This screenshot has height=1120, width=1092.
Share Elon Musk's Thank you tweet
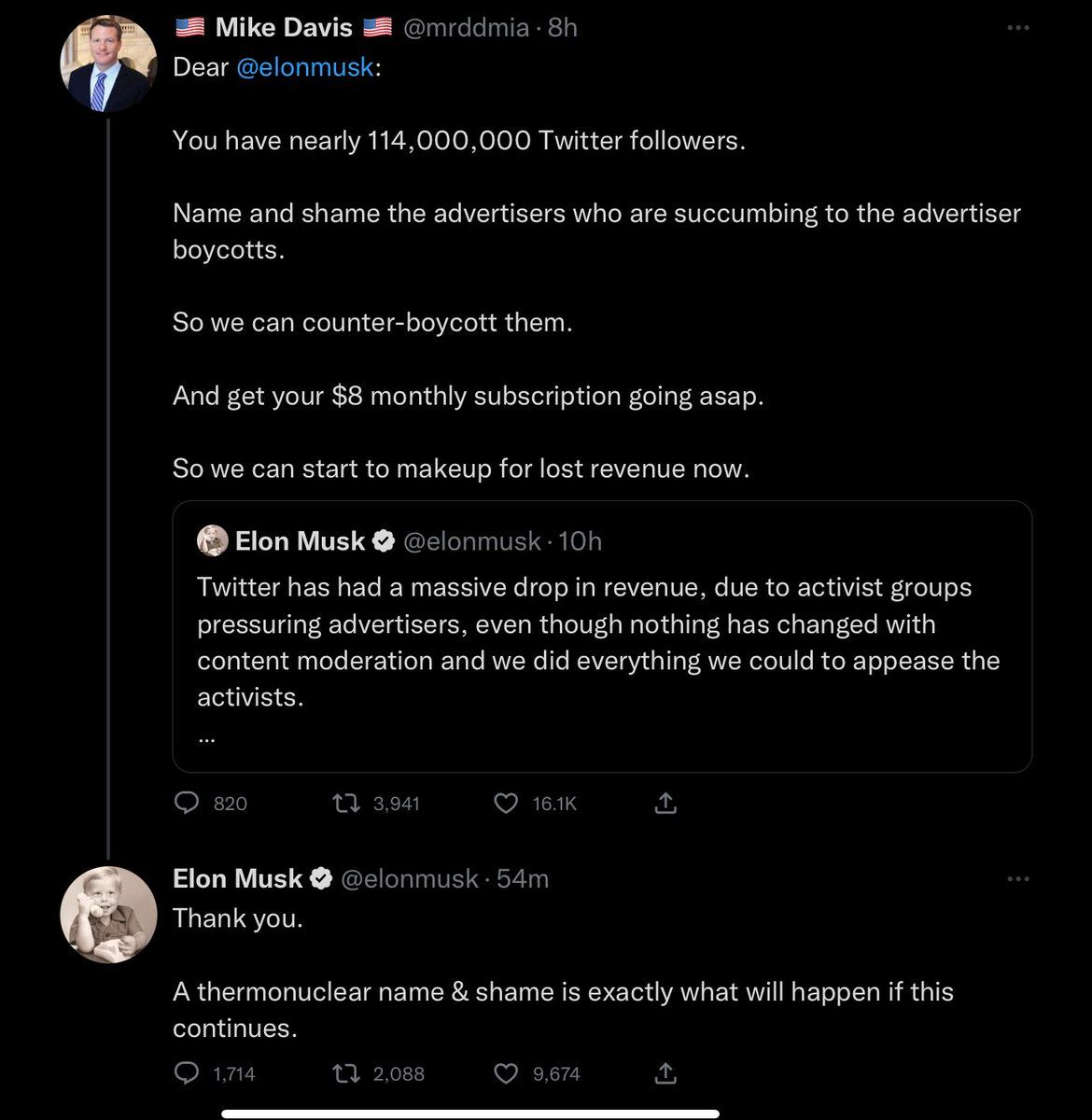pyautogui.click(x=665, y=1074)
